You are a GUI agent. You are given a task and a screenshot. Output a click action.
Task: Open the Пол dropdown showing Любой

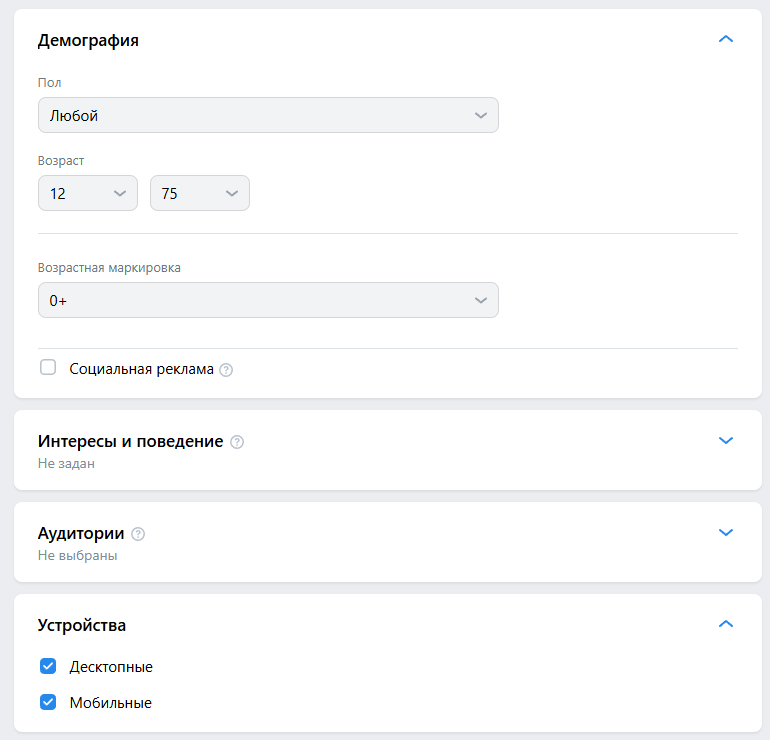click(268, 115)
